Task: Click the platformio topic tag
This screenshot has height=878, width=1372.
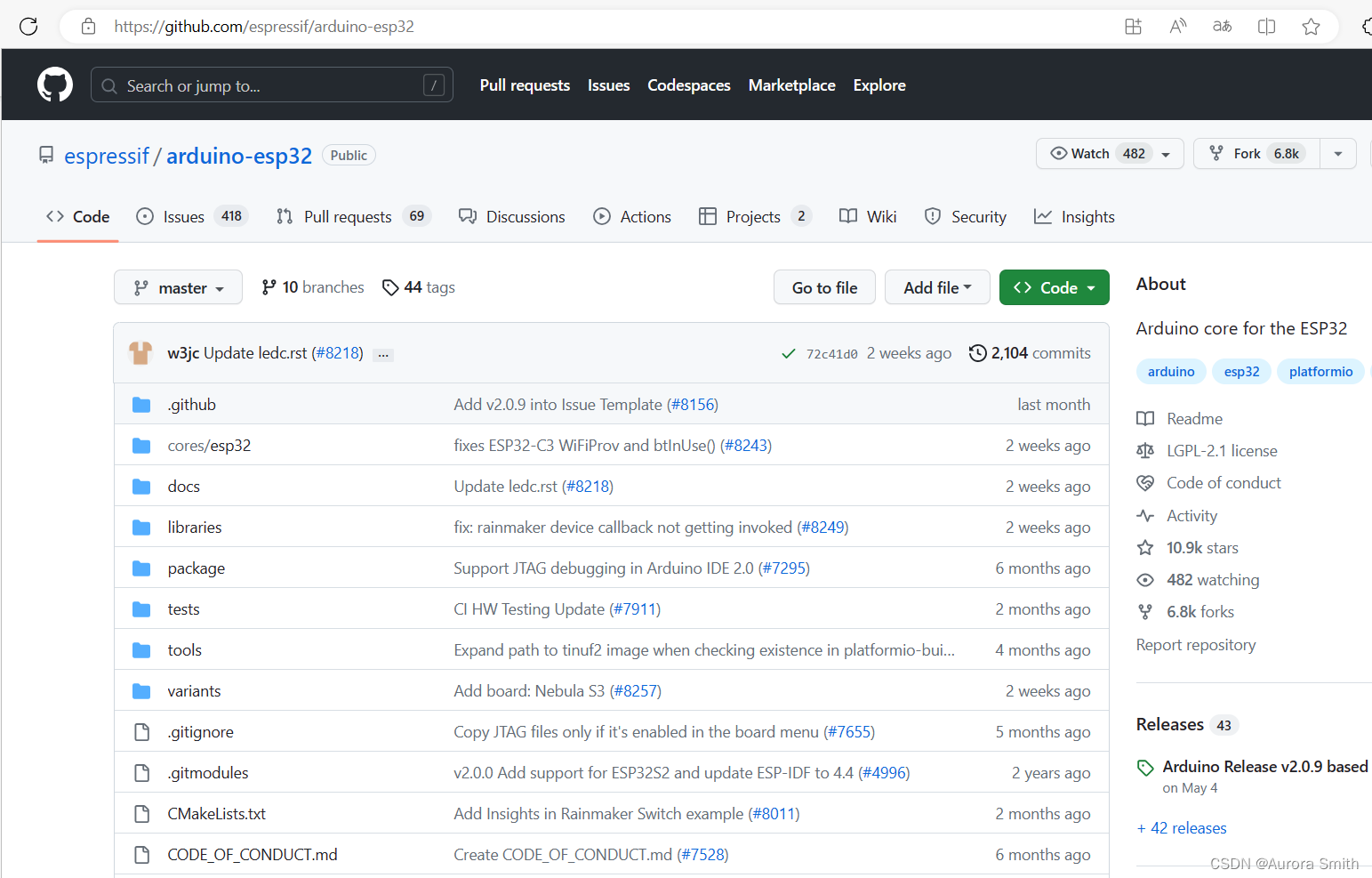Action: 1320,372
